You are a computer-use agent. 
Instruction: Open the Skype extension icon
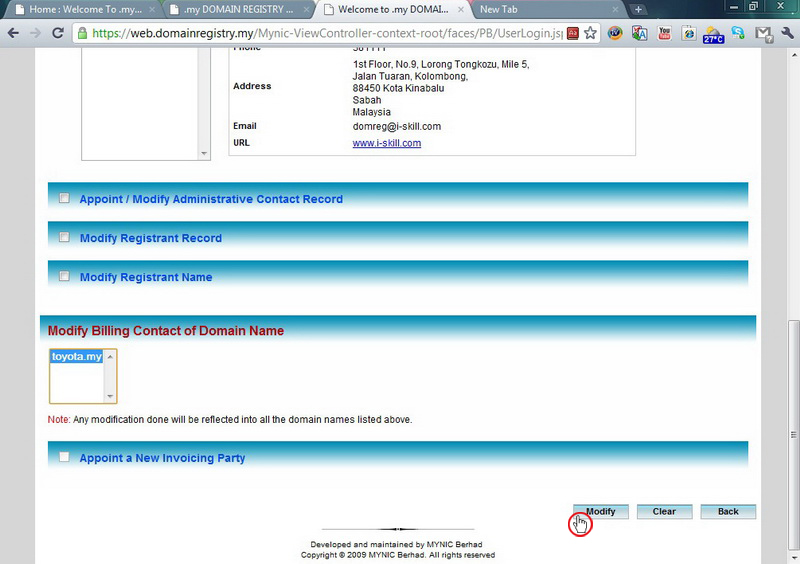[738, 34]
